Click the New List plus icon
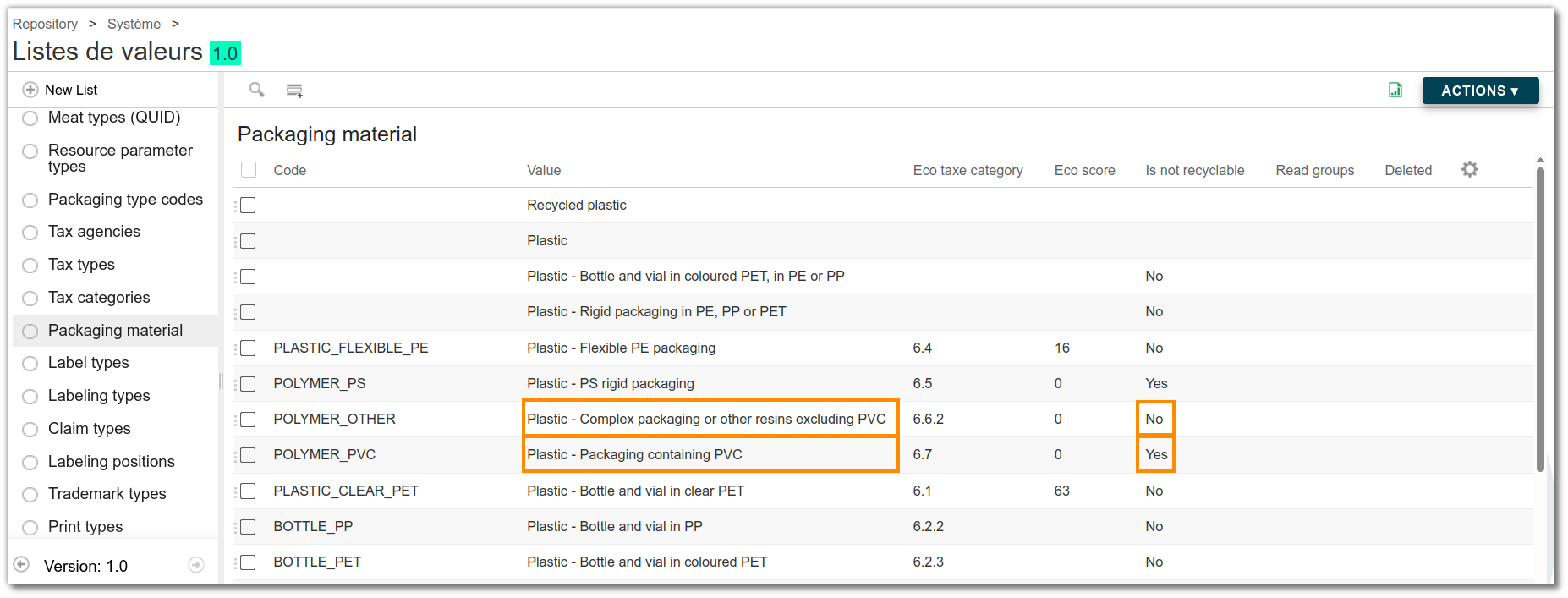This screenshot has width=1568, height=598. pyautogui.click(x=30, y=90)
